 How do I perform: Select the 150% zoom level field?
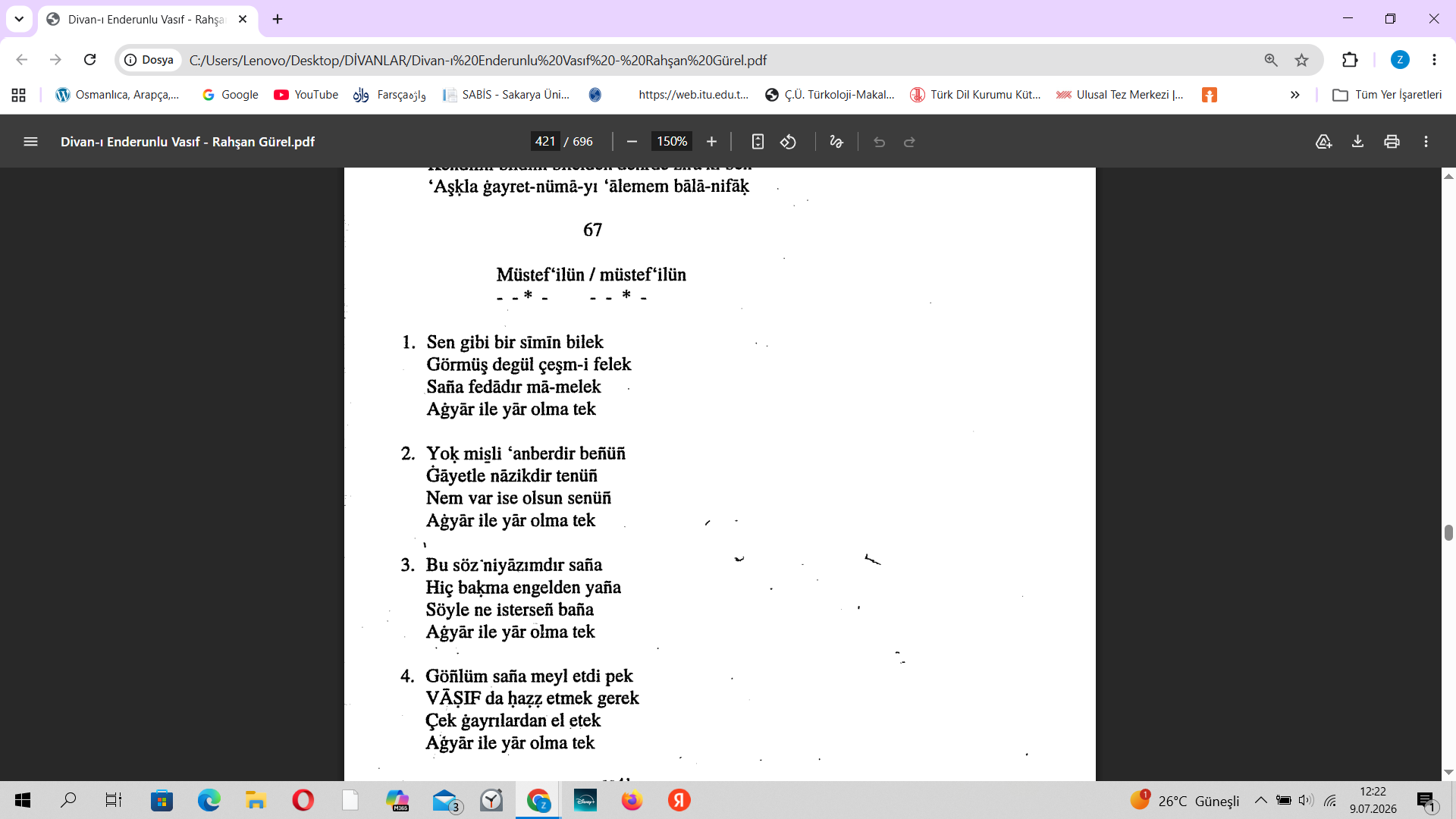coord(672,142)
